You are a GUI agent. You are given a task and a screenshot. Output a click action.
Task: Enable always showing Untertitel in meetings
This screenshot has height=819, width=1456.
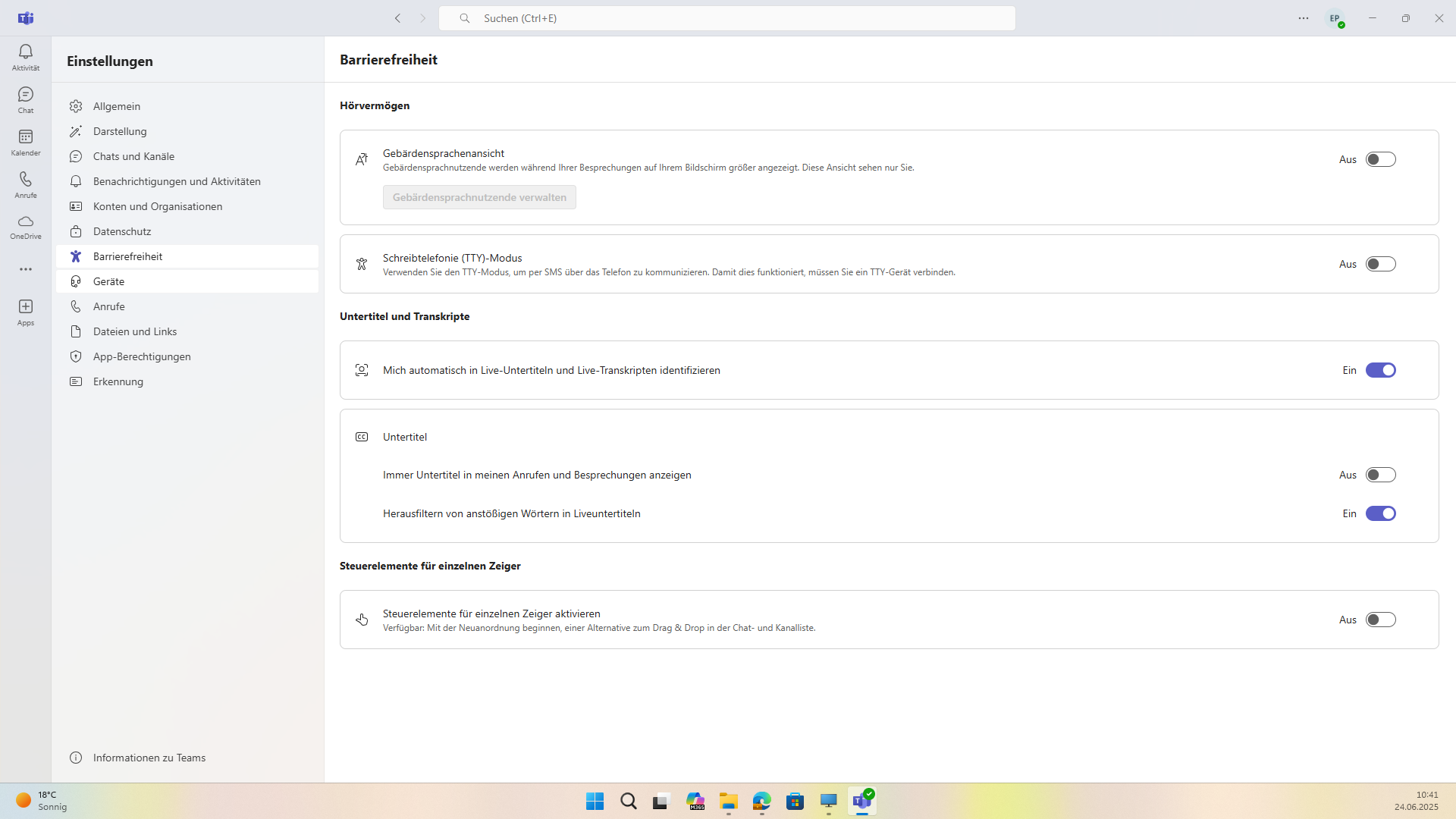1380,475
